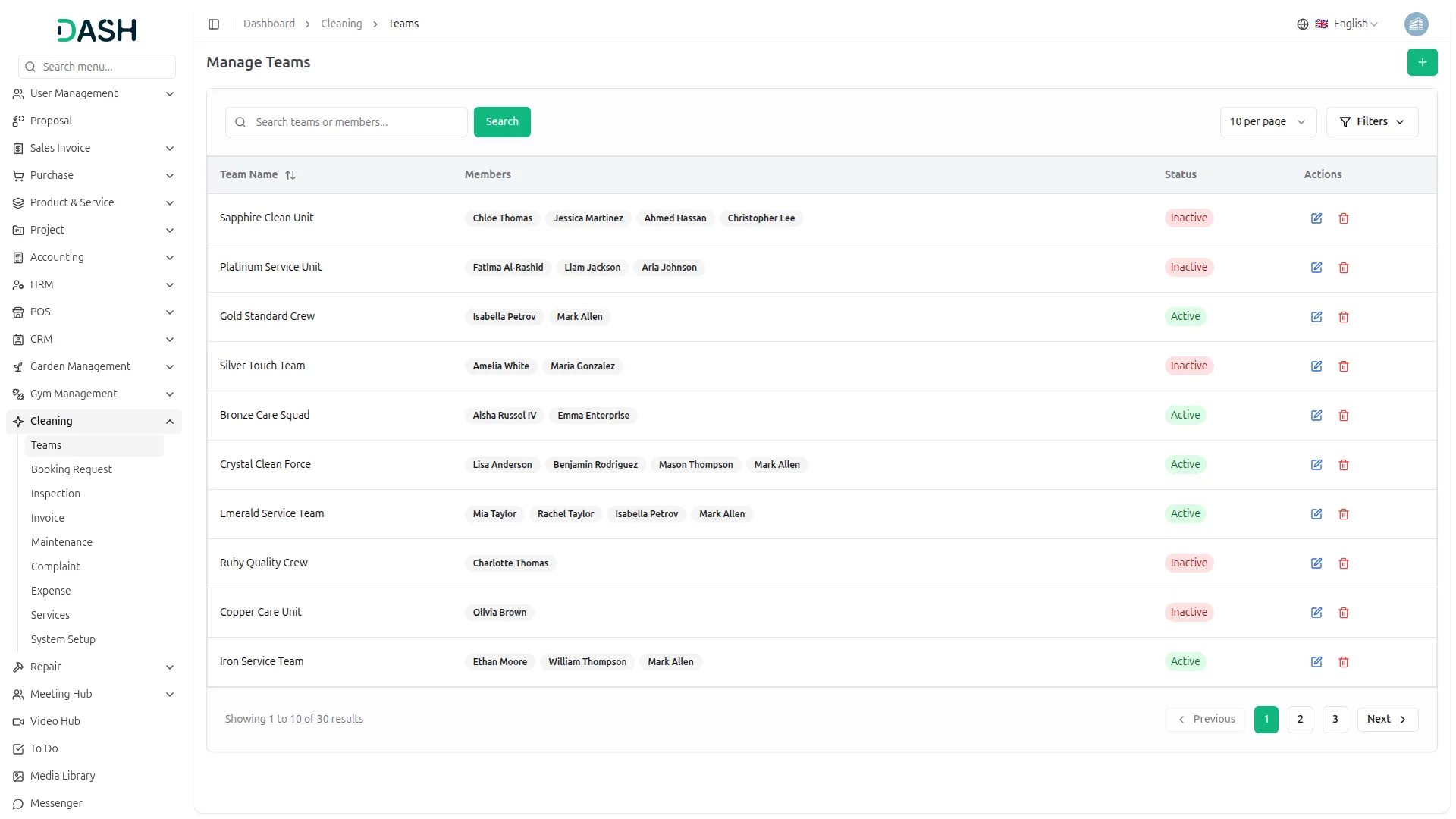
Task: Expand the Accounting sidebar menu
Action: pyautogui.click(x=94, y=258)
